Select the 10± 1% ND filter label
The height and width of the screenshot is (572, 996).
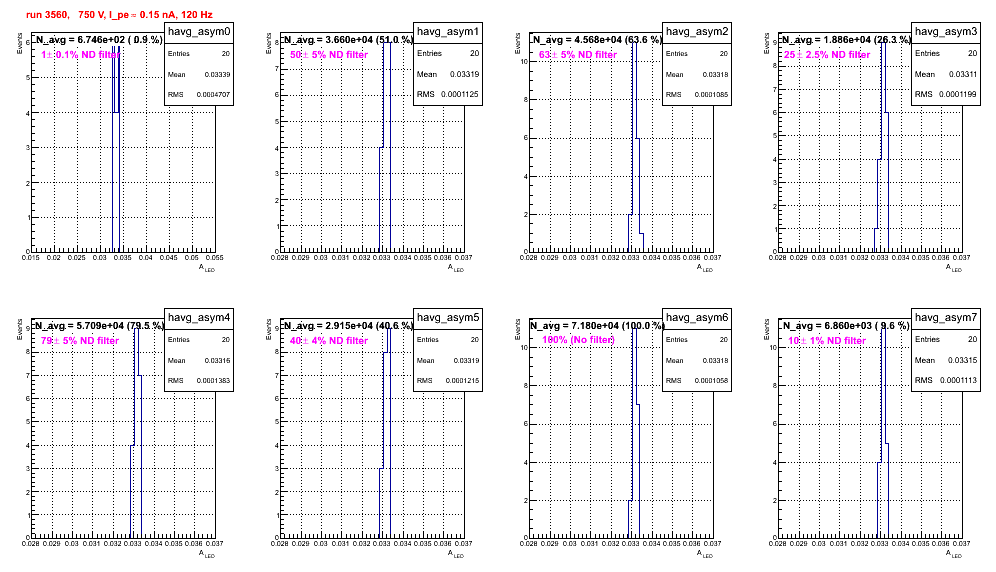[x=827, y=341]
